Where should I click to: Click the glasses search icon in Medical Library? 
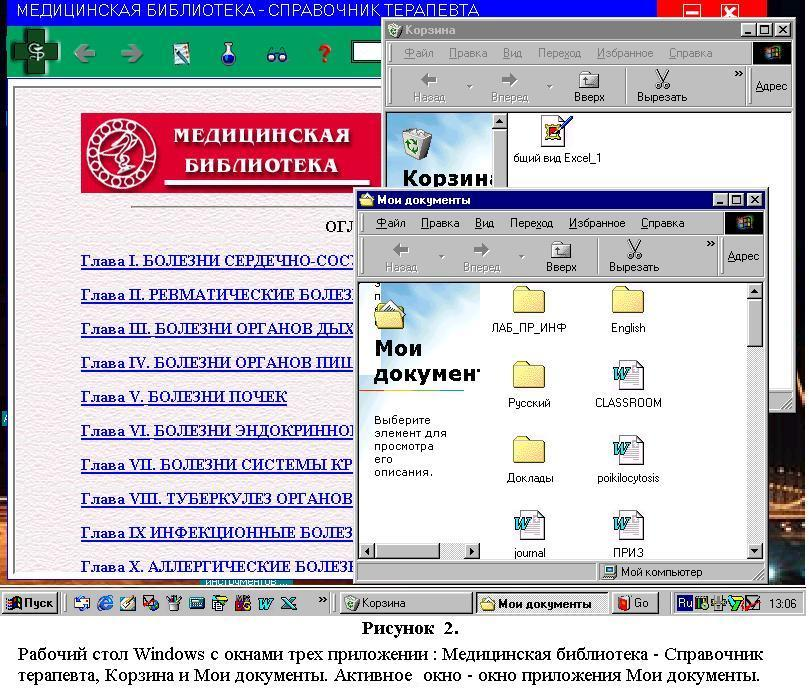pos(277,55)
